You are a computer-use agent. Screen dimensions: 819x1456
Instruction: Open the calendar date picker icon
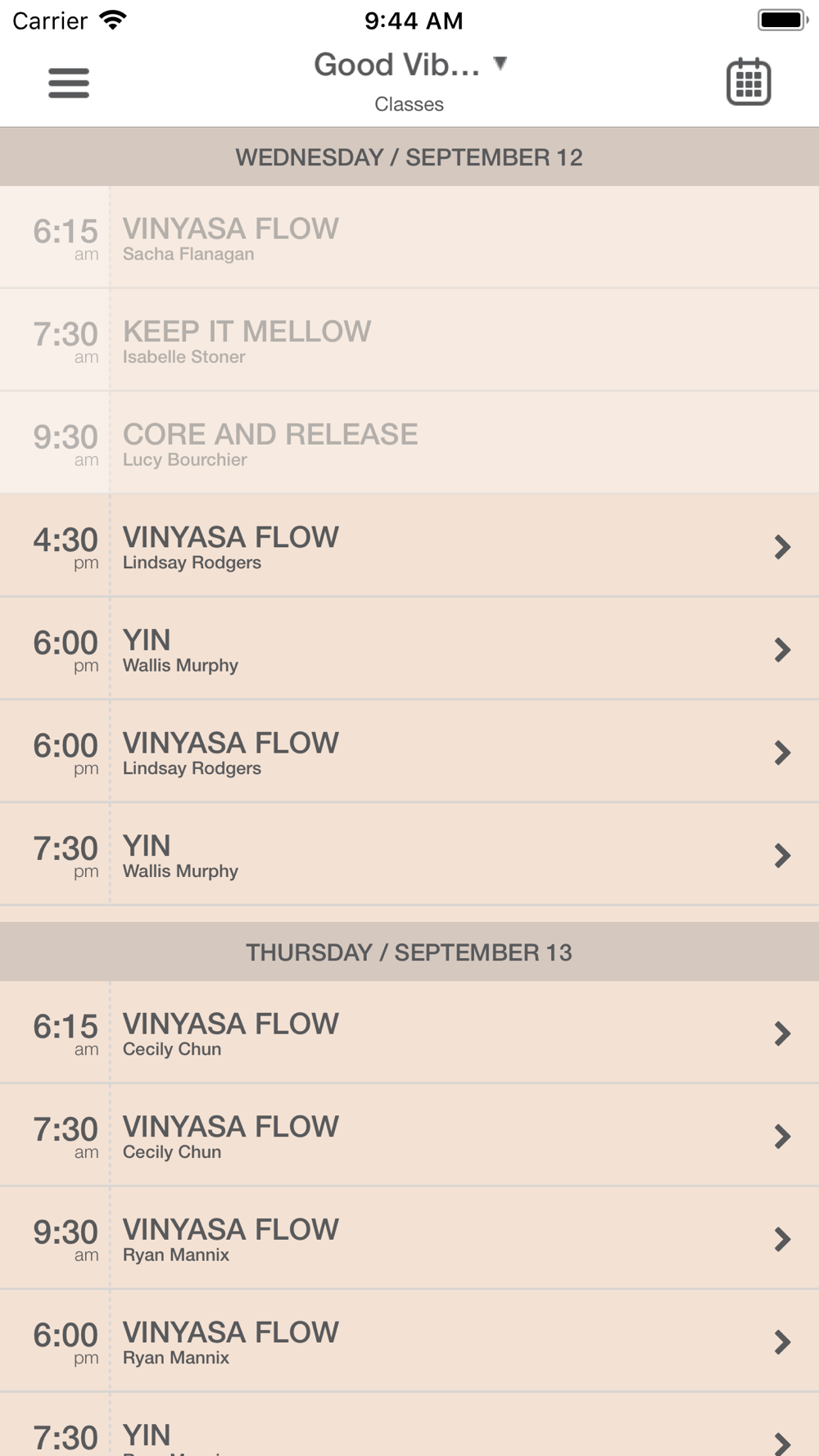click(x=749, y=82)
